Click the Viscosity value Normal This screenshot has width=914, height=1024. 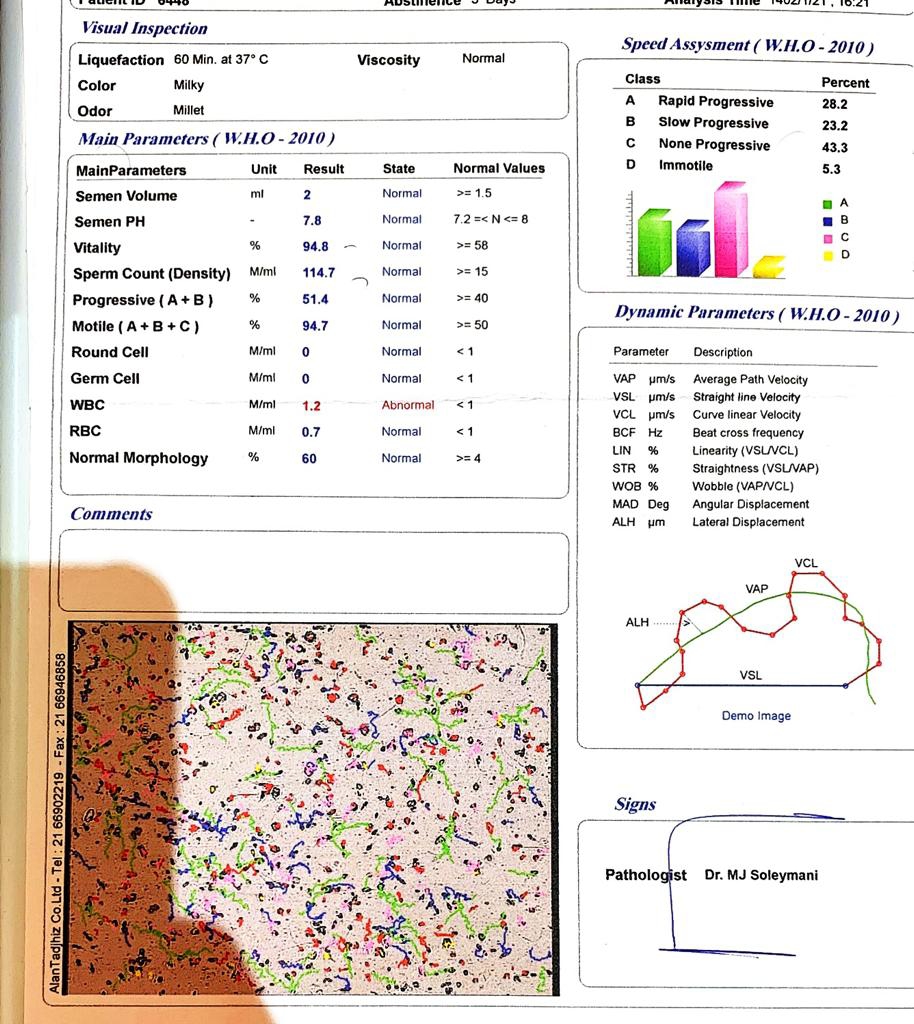coord(483,58)
